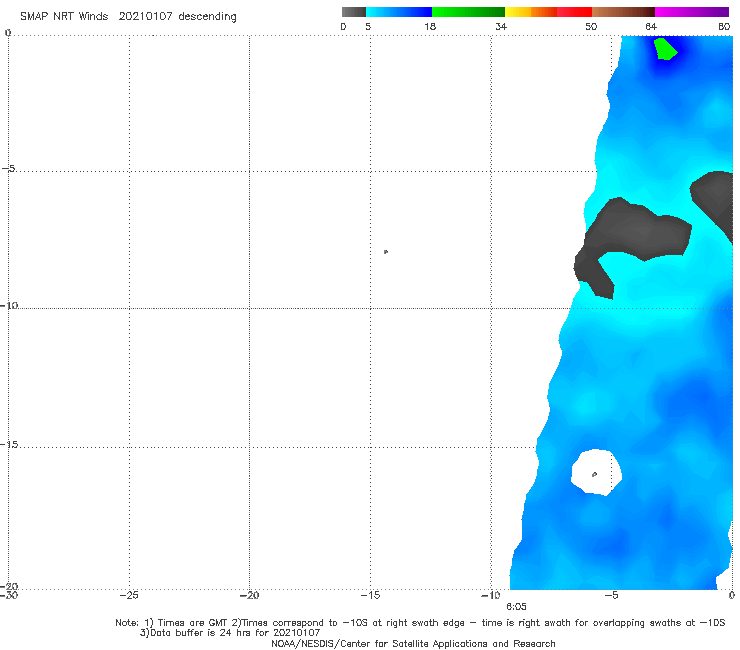The height and width of the screenshot is (650, 740).
Task: Click the small island marker inside the white data gap
Action: click(594, 474)
